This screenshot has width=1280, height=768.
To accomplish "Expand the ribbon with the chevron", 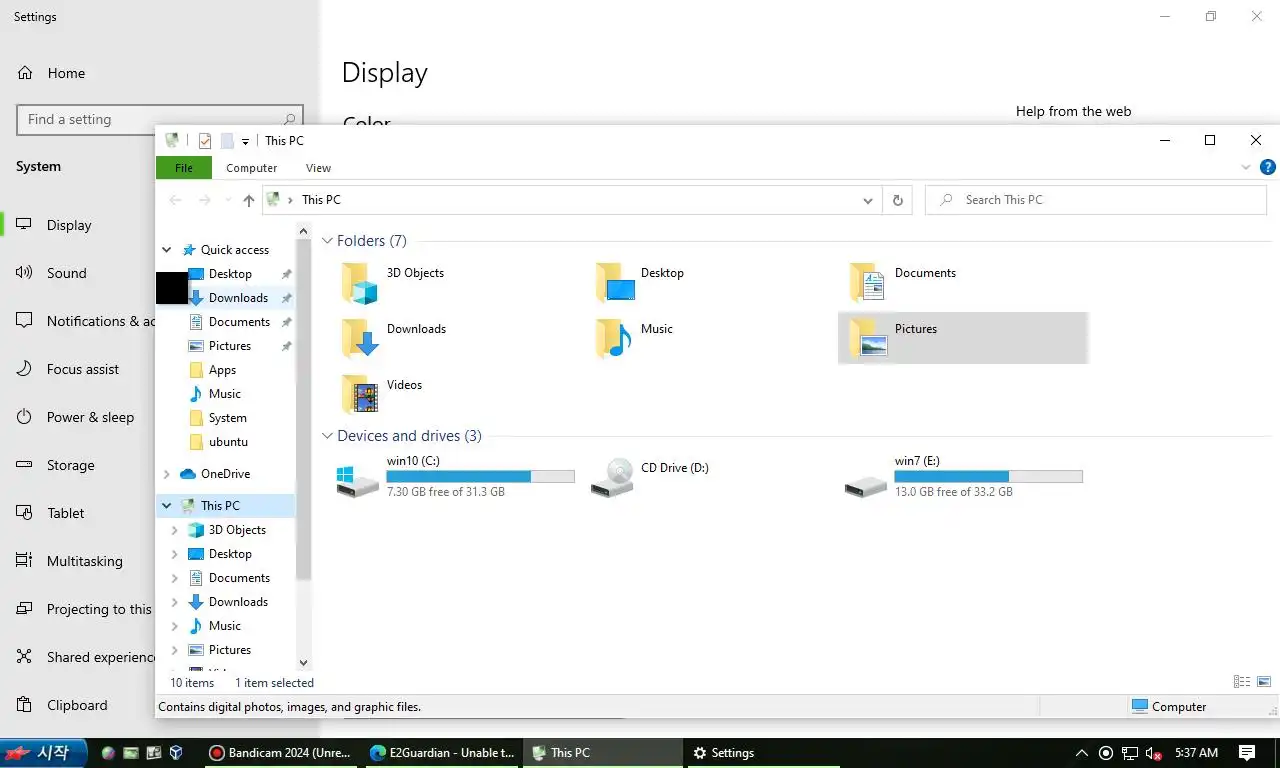I will coord(1246,168).
